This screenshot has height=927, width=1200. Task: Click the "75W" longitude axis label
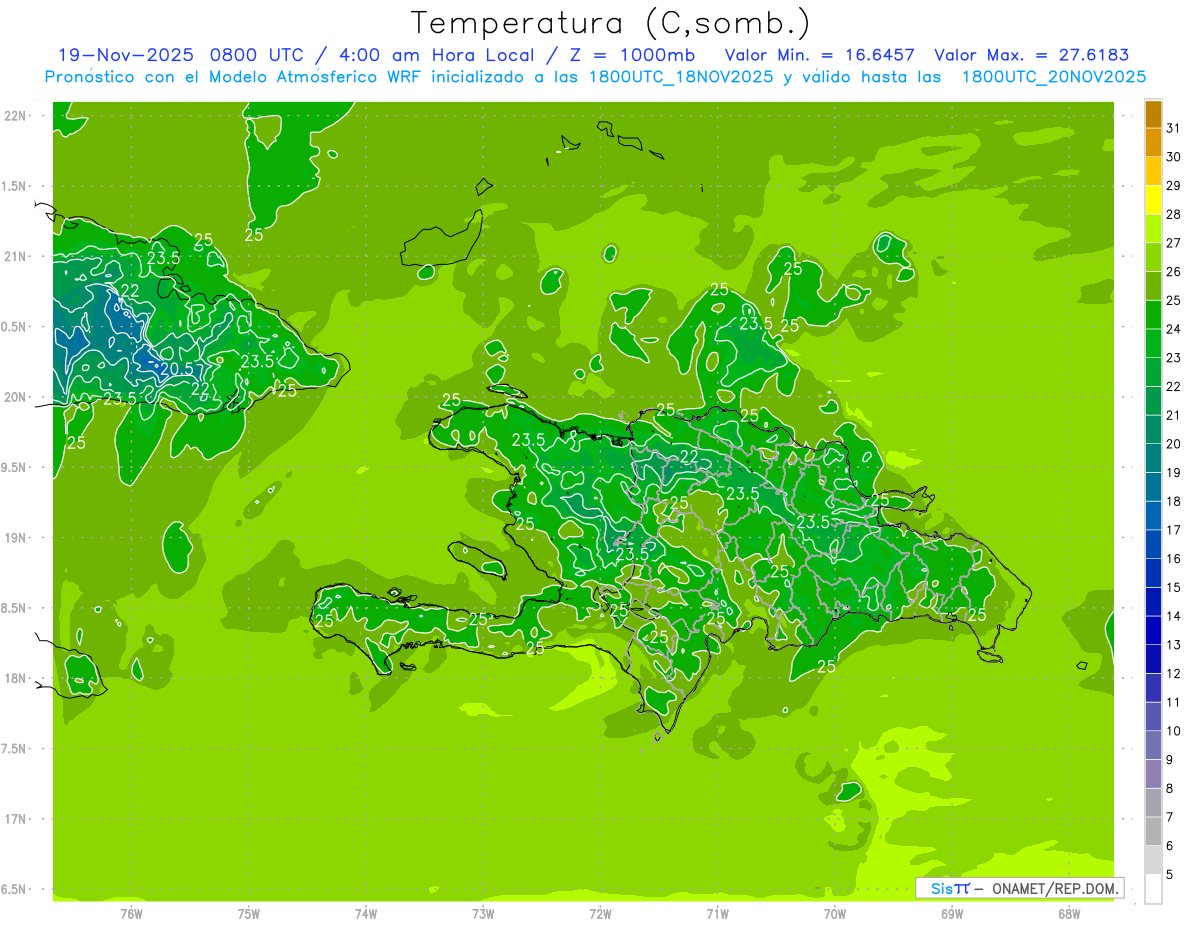click(x=249, y=913)
